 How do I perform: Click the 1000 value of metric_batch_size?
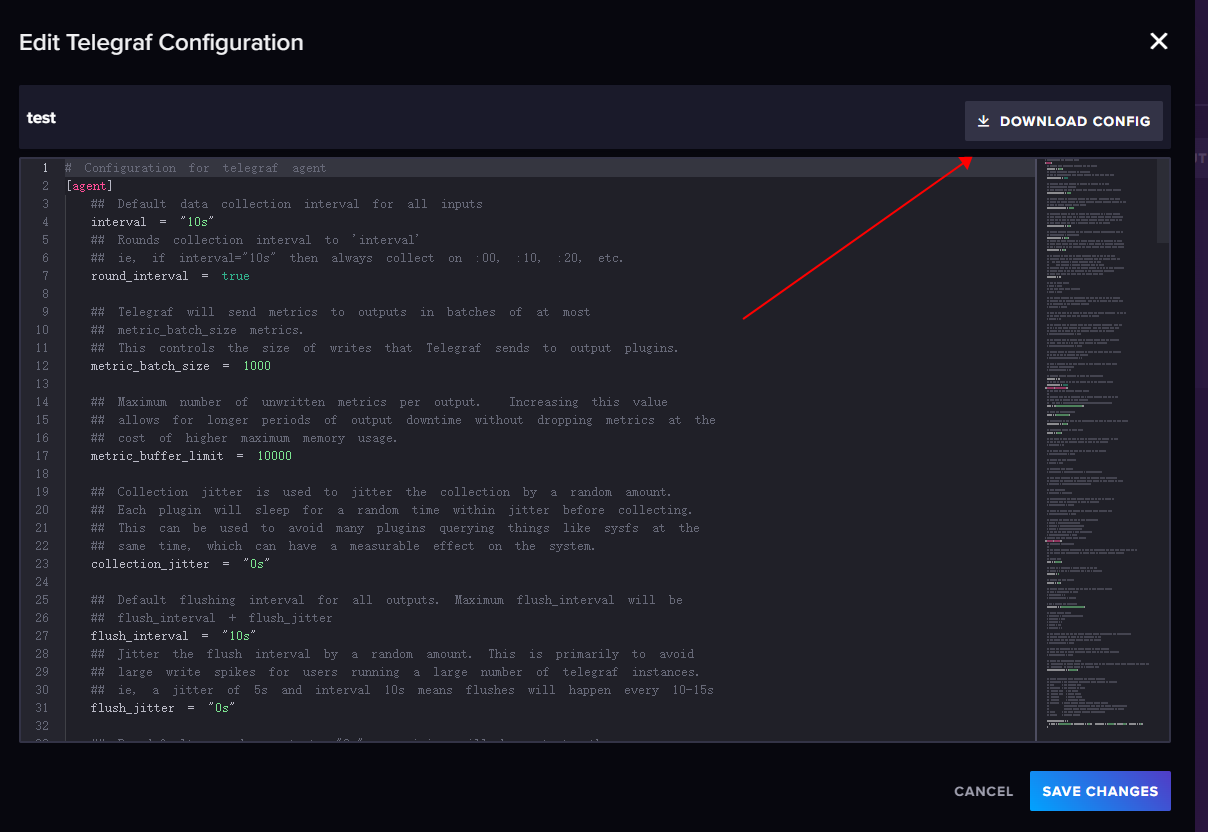(256, 366)
